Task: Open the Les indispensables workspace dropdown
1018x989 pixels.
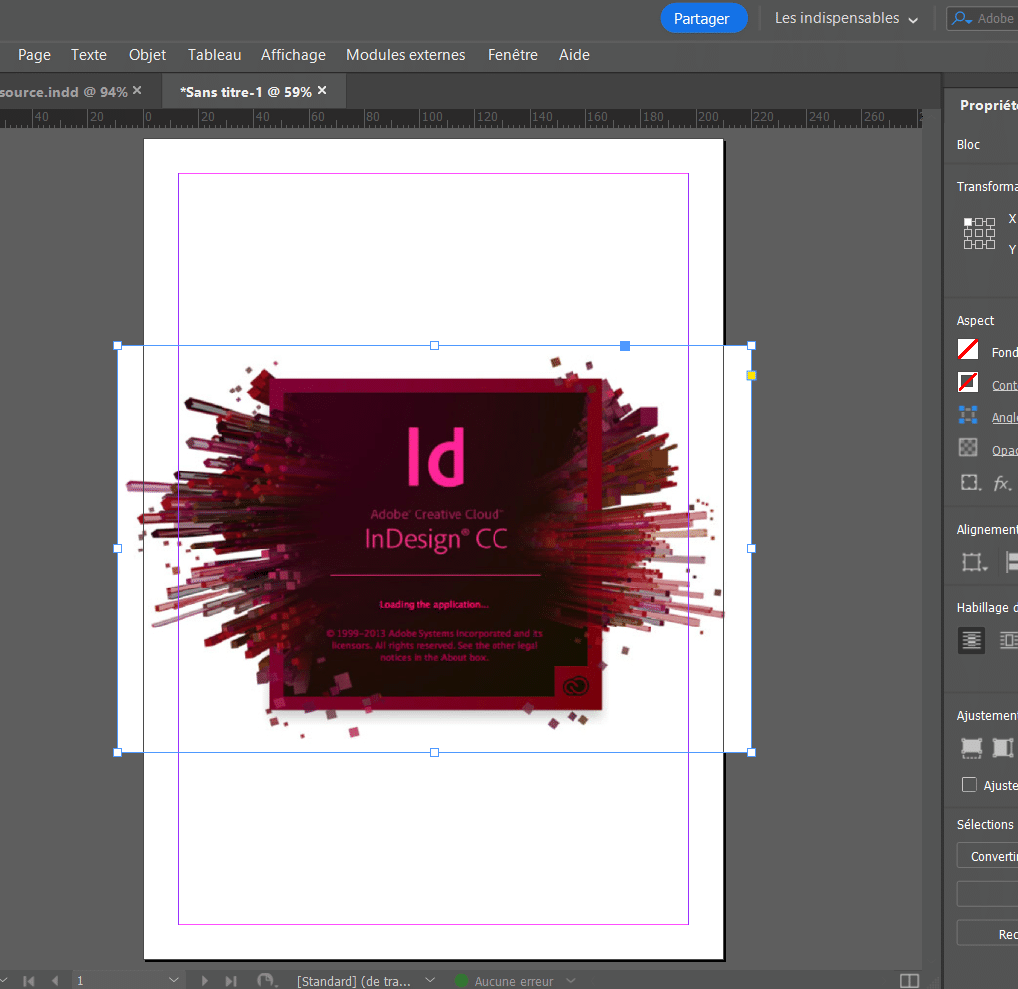Action: (846, 19)
